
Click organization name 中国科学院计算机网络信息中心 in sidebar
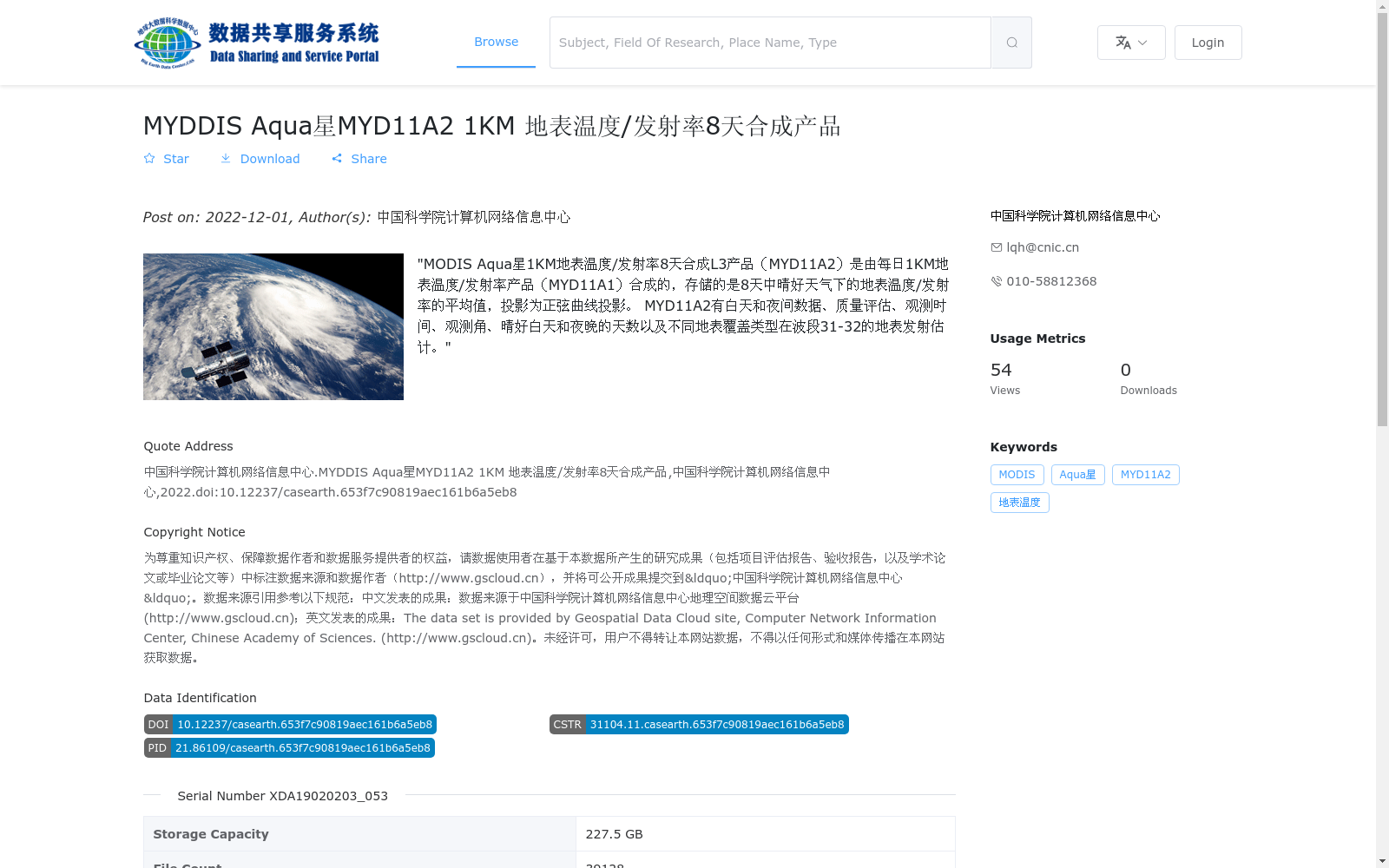(x=1075, y=216)
